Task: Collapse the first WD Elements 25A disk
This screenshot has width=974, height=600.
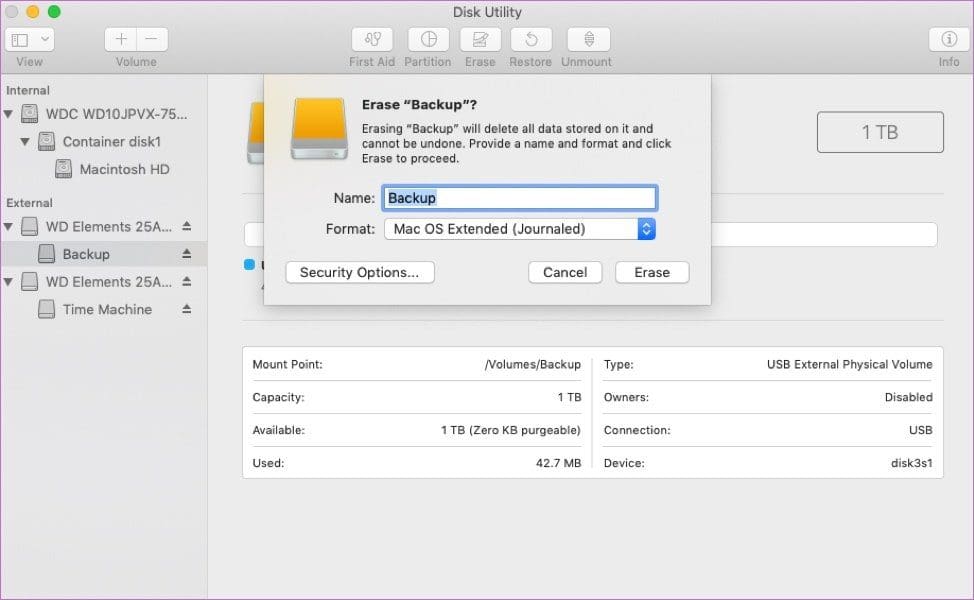Action: (x=8, y=227)
